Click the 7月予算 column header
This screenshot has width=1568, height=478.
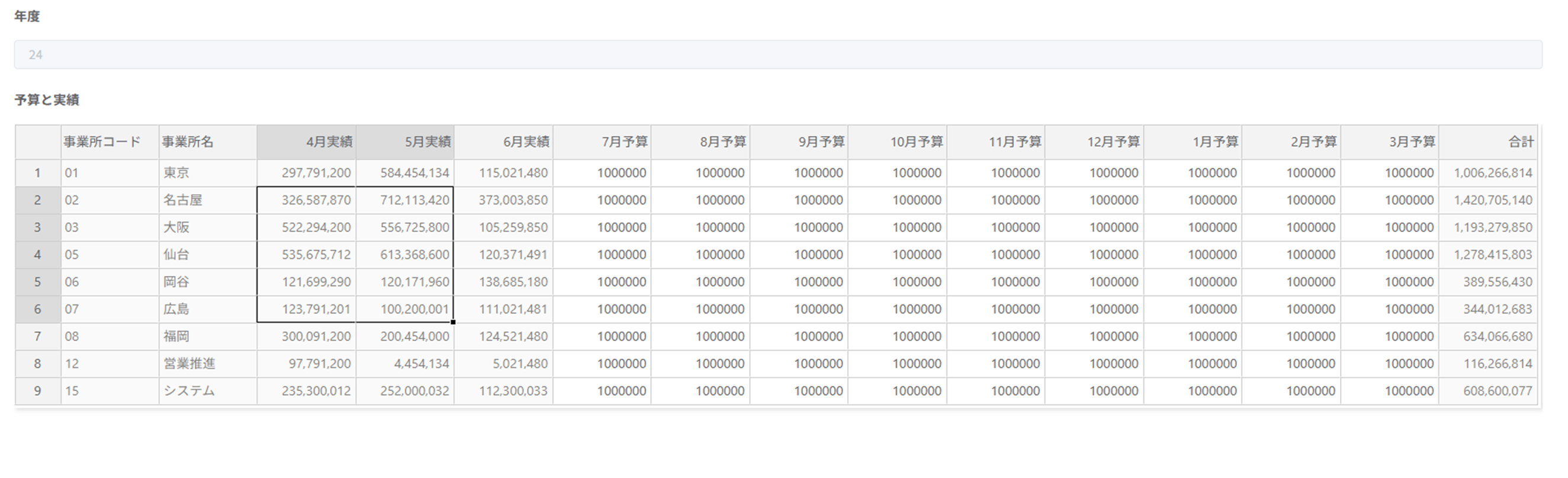tap(602, 142)
